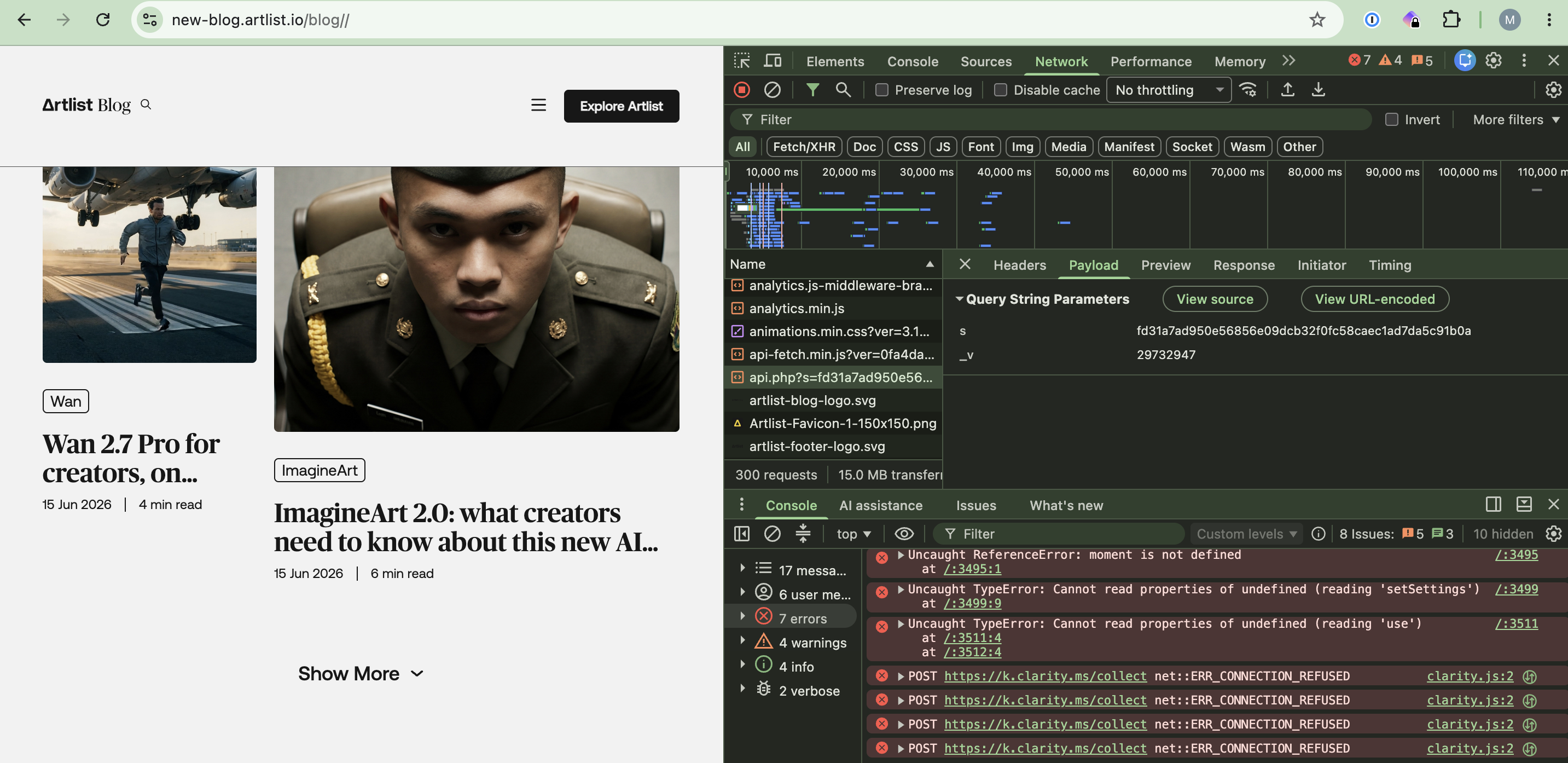Check the Invert filter checkbox
1568x763 pixels.
coord(1391,119)
